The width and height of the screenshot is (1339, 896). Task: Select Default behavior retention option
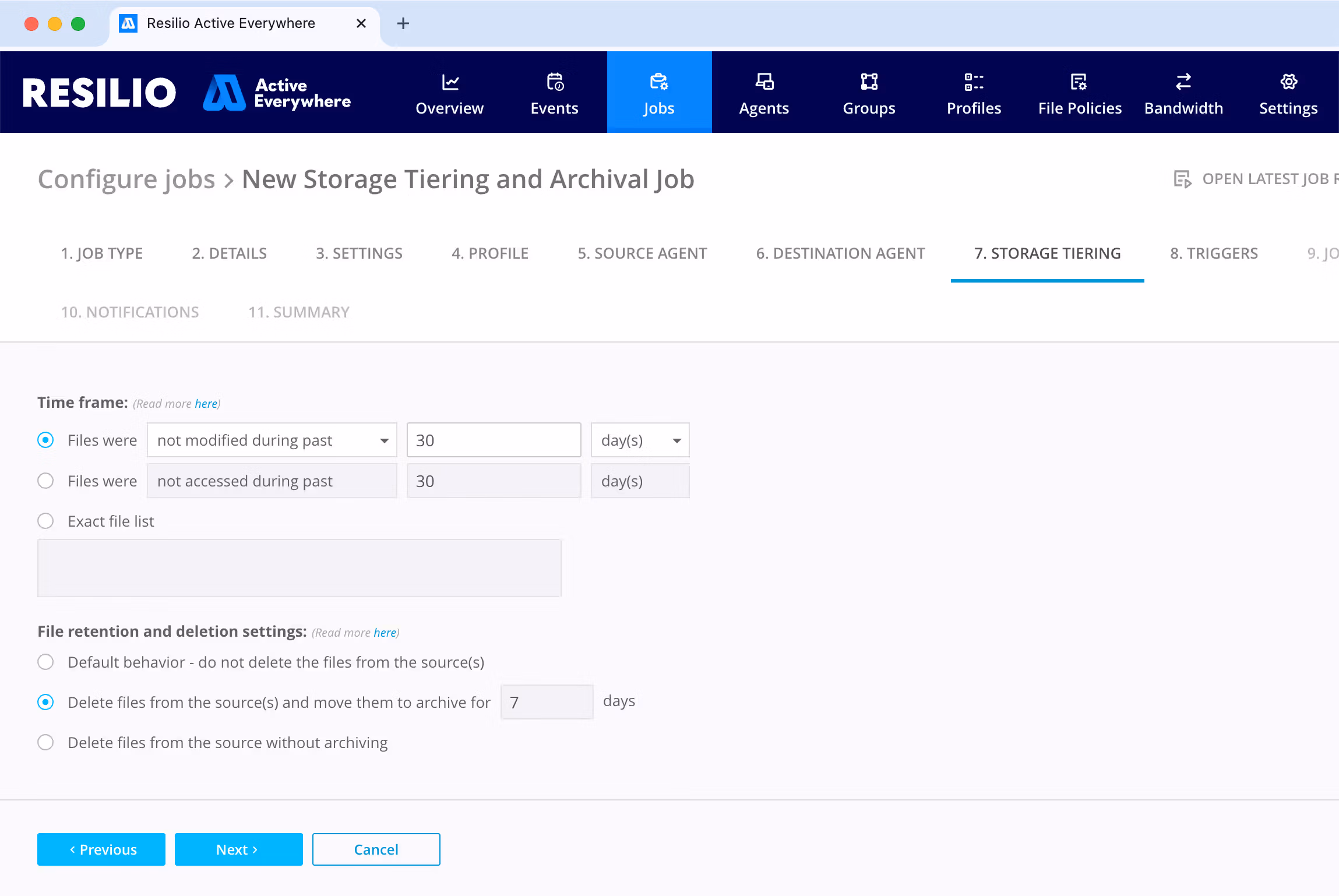pos(45,662)
